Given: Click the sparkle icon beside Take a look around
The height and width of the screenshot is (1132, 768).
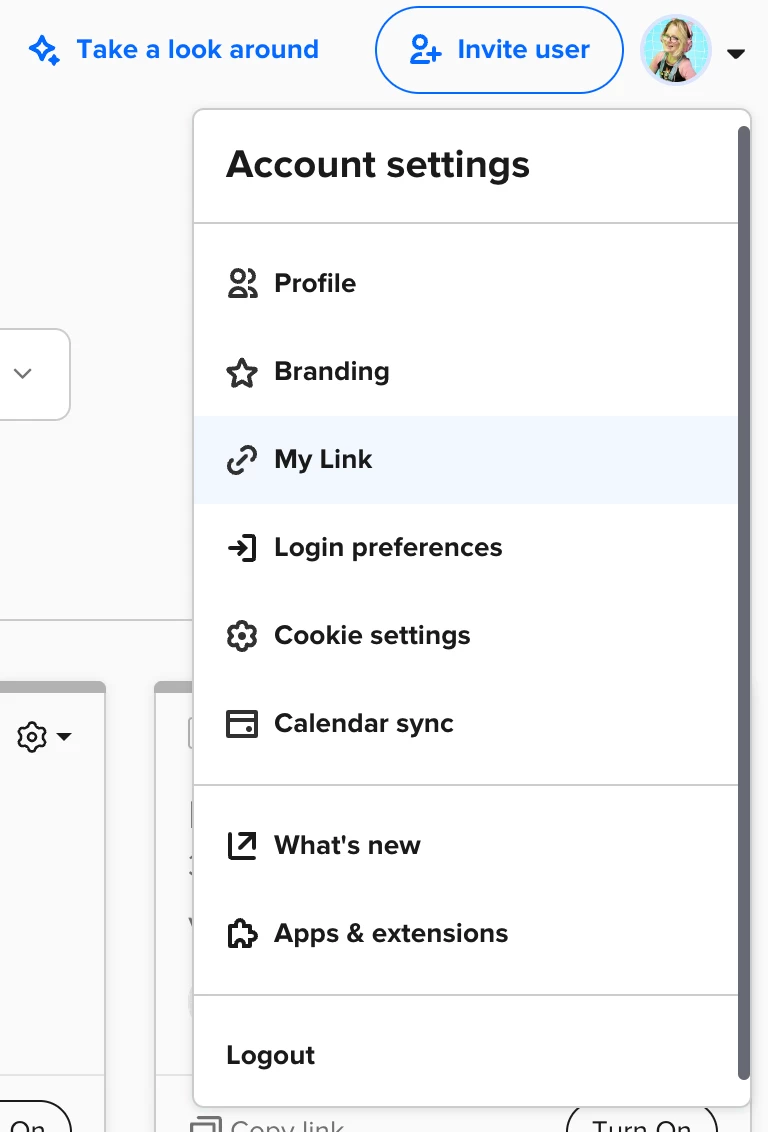Looking at the screenshot, I should [42, 49].
